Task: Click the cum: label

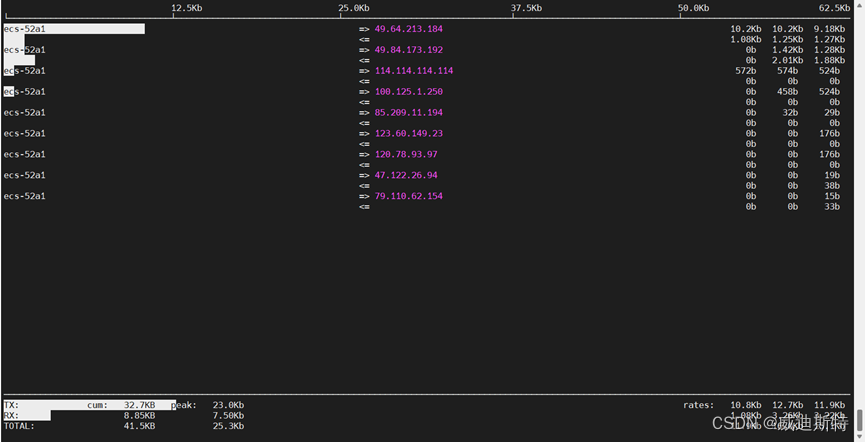Action: pyautogui.click(x=97, y=405)
